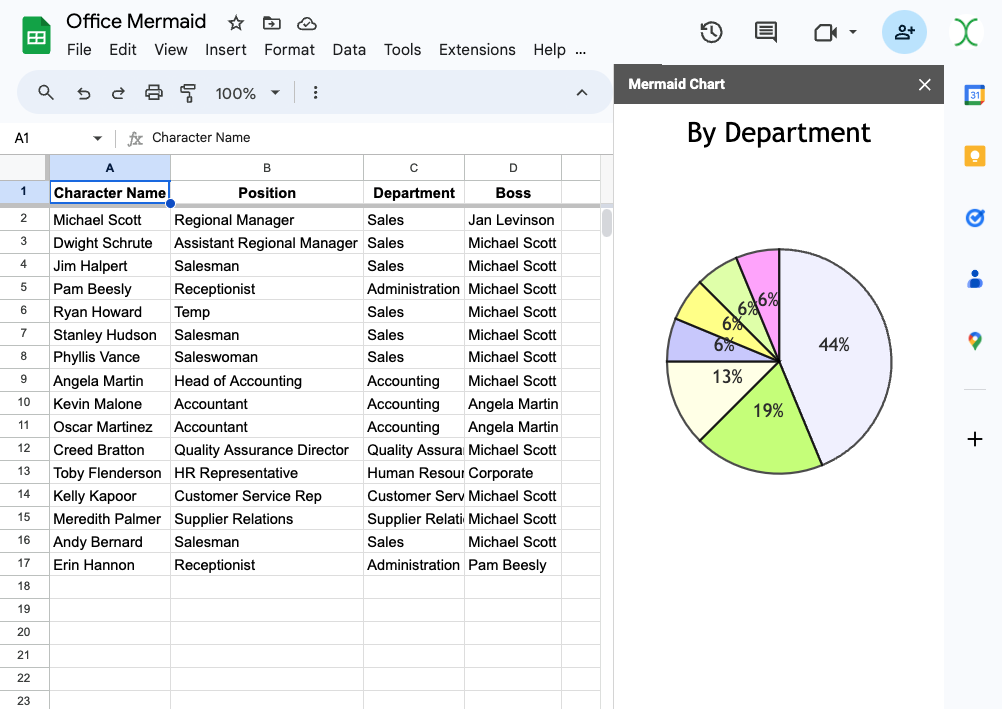The width and height of the screenshot is (1002, 709).
Task: Expand the Name box cell dropdown
Action: click(x=97, y=138)
